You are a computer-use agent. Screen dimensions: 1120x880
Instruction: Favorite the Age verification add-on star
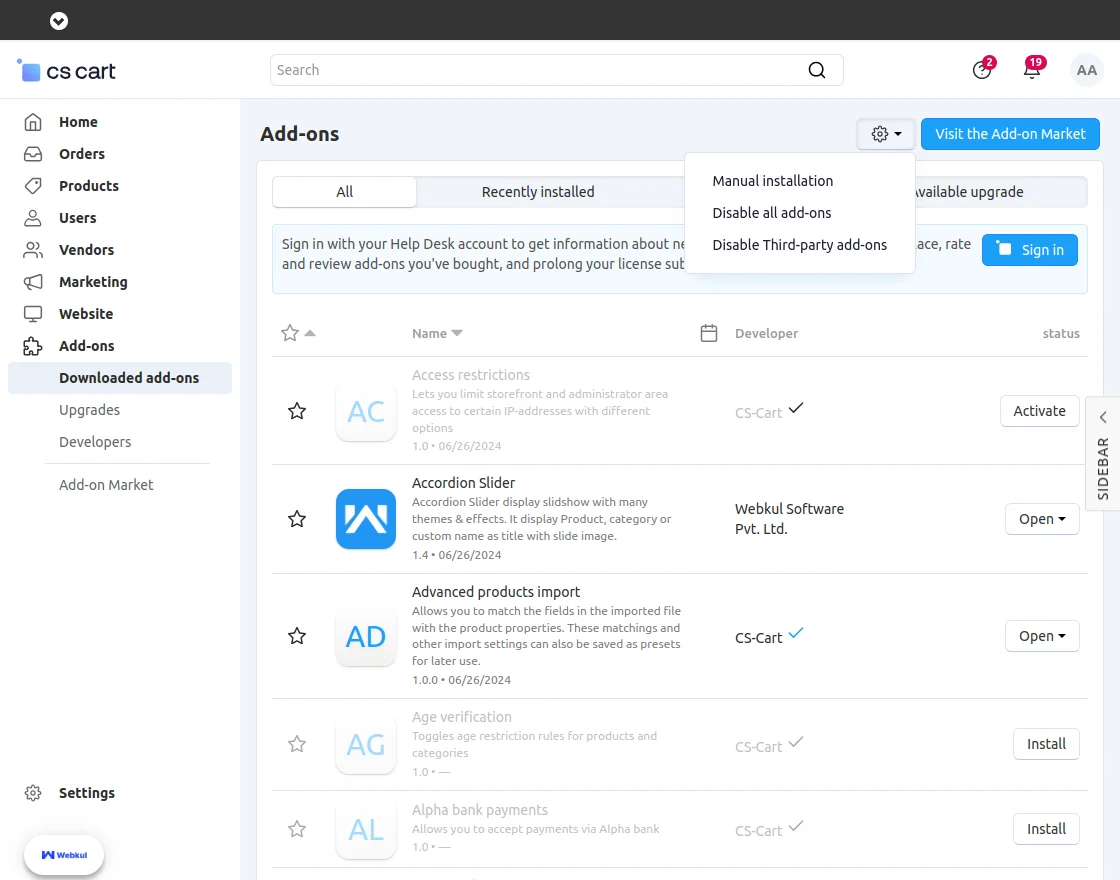[297, 744]
